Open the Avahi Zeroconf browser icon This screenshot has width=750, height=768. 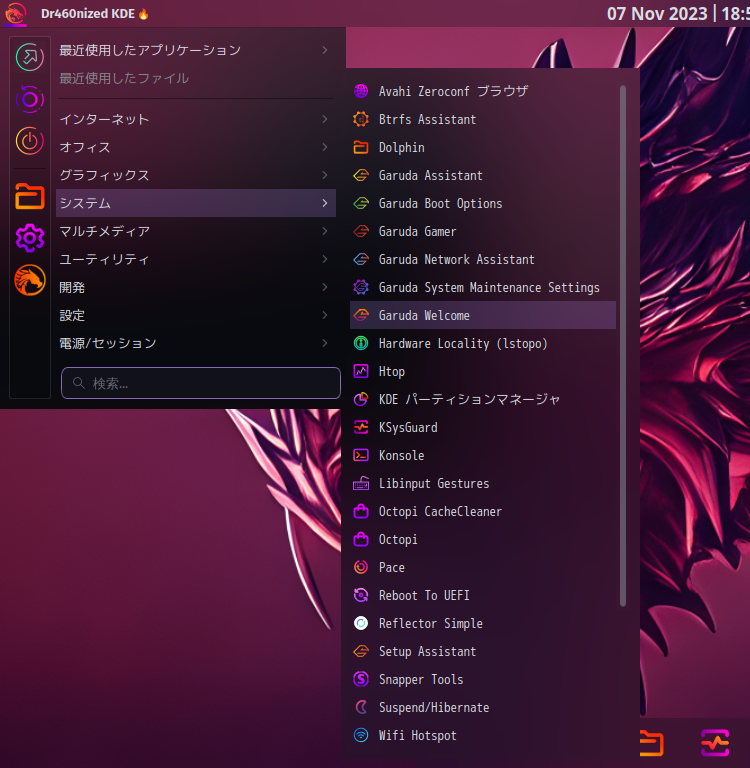[361, 91]
